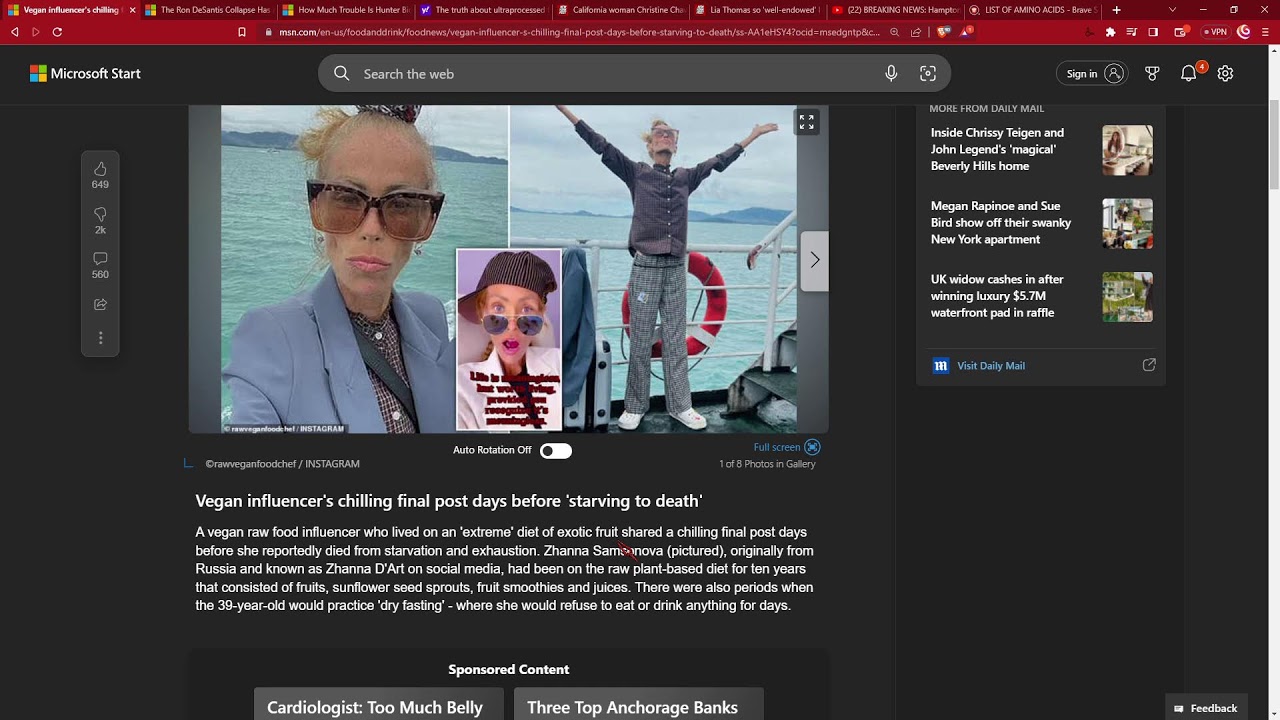Bookmark this page using the bookmark icon
The height and width of the screenshot is (720, 1280).
[242, 32]
